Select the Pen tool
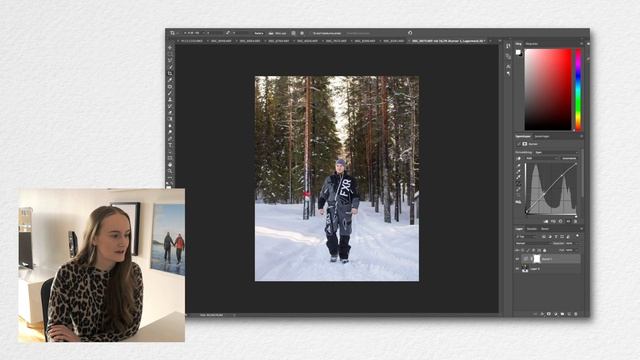 tap(170, 138)
